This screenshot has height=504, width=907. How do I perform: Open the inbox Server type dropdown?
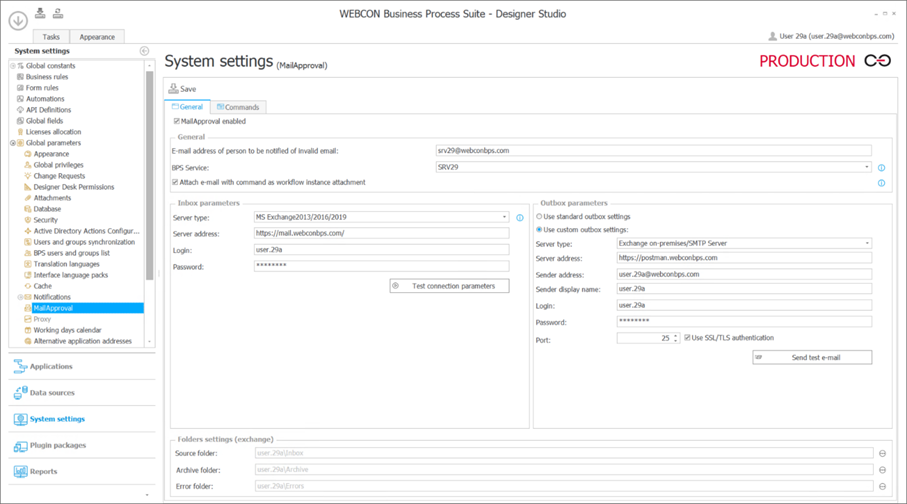(x=504, y=217)
